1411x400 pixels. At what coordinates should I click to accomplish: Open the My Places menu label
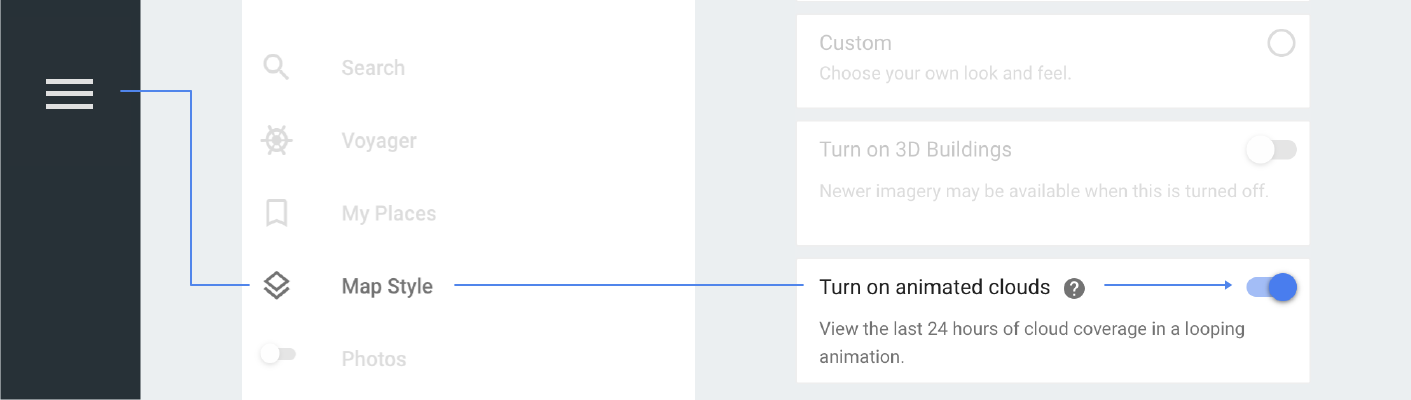coord(388,214)
